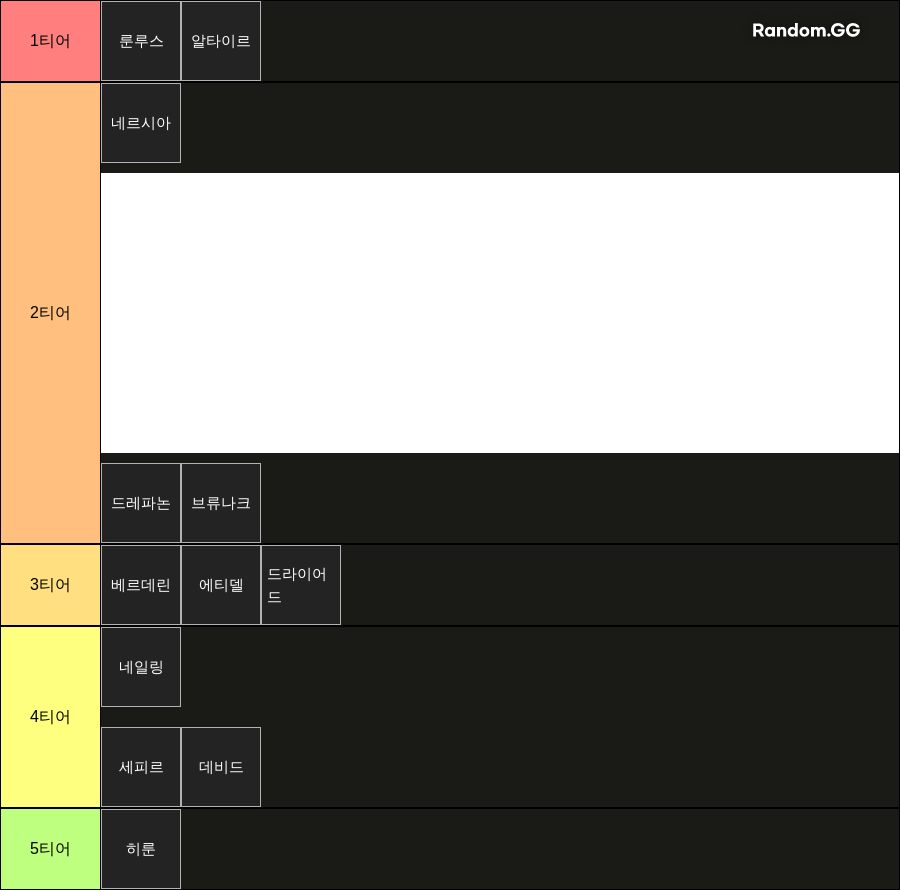
Task: Click the blank white area in tier 2
Action: pyautogui.click(x=500, y=313)
